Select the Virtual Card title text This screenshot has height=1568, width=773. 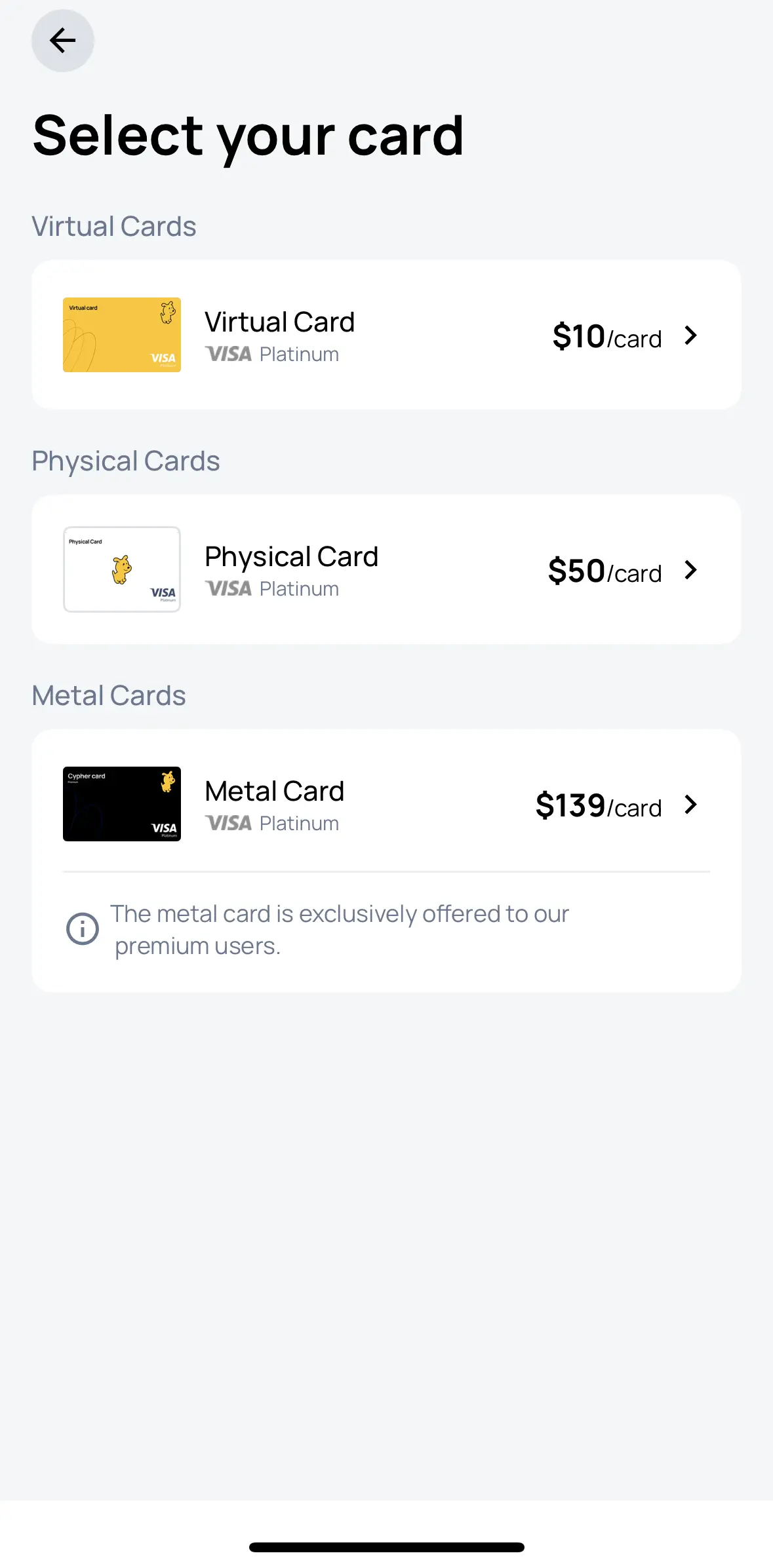pyautogui.click(x=279, y=322)
